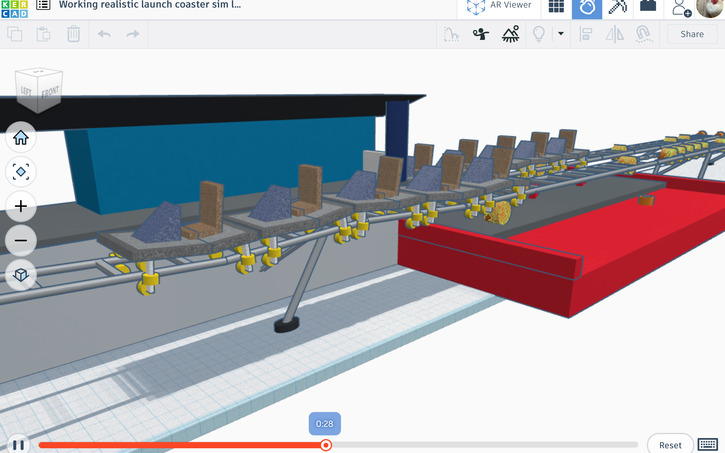The width and height of the screenshot is (725, 453).
Task: Open the scene environment settings icon
Action: pyautogui.click(x=510, y=34)
